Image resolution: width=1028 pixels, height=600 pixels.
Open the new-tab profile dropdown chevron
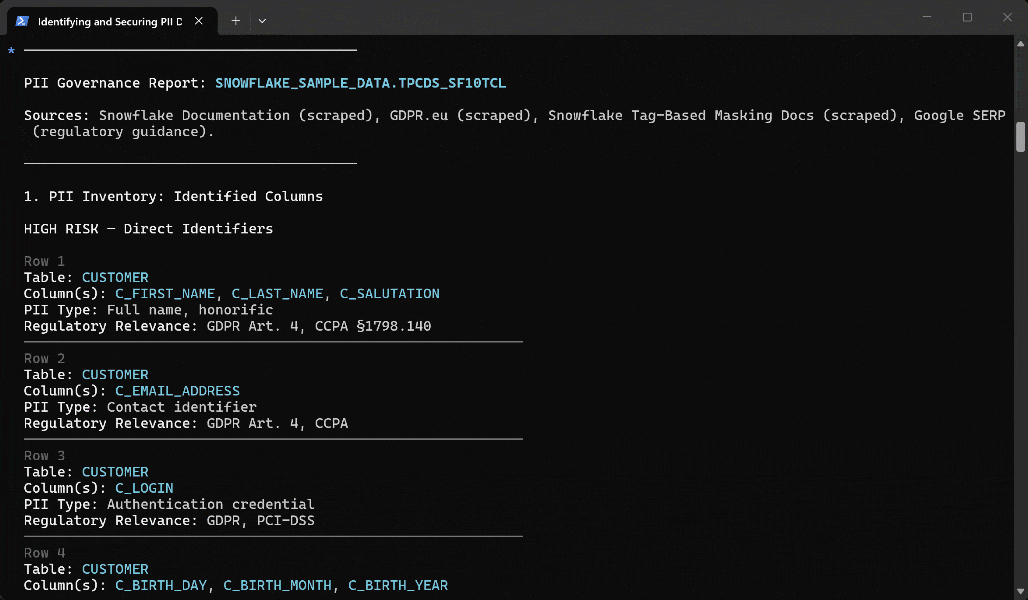click(x=262, y=21)
